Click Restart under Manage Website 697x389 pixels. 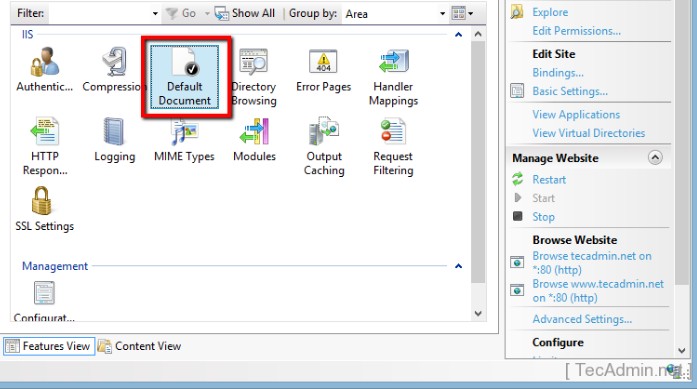[549, 180]
